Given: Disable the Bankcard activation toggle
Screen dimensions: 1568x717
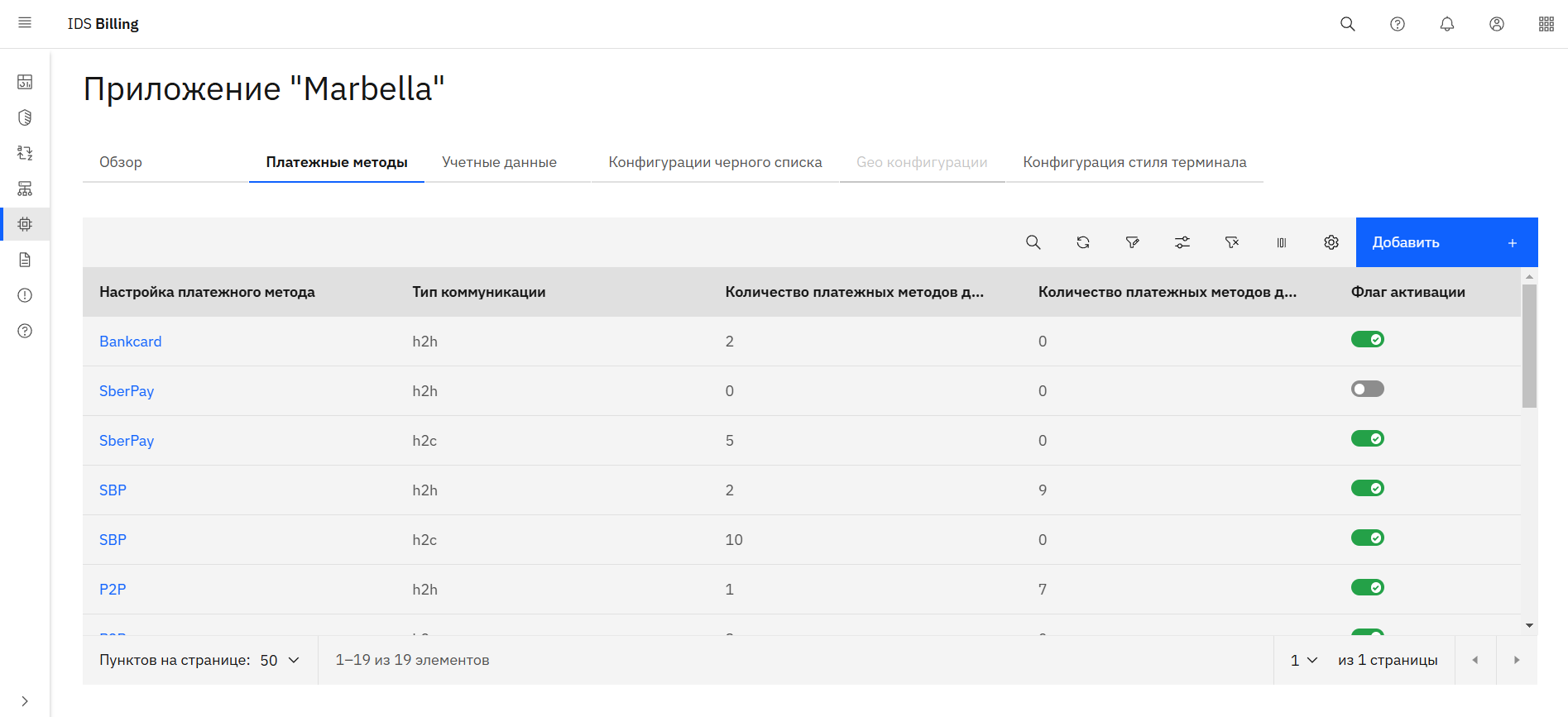Looking at the screenshot, I should [x=1367, y=339].
